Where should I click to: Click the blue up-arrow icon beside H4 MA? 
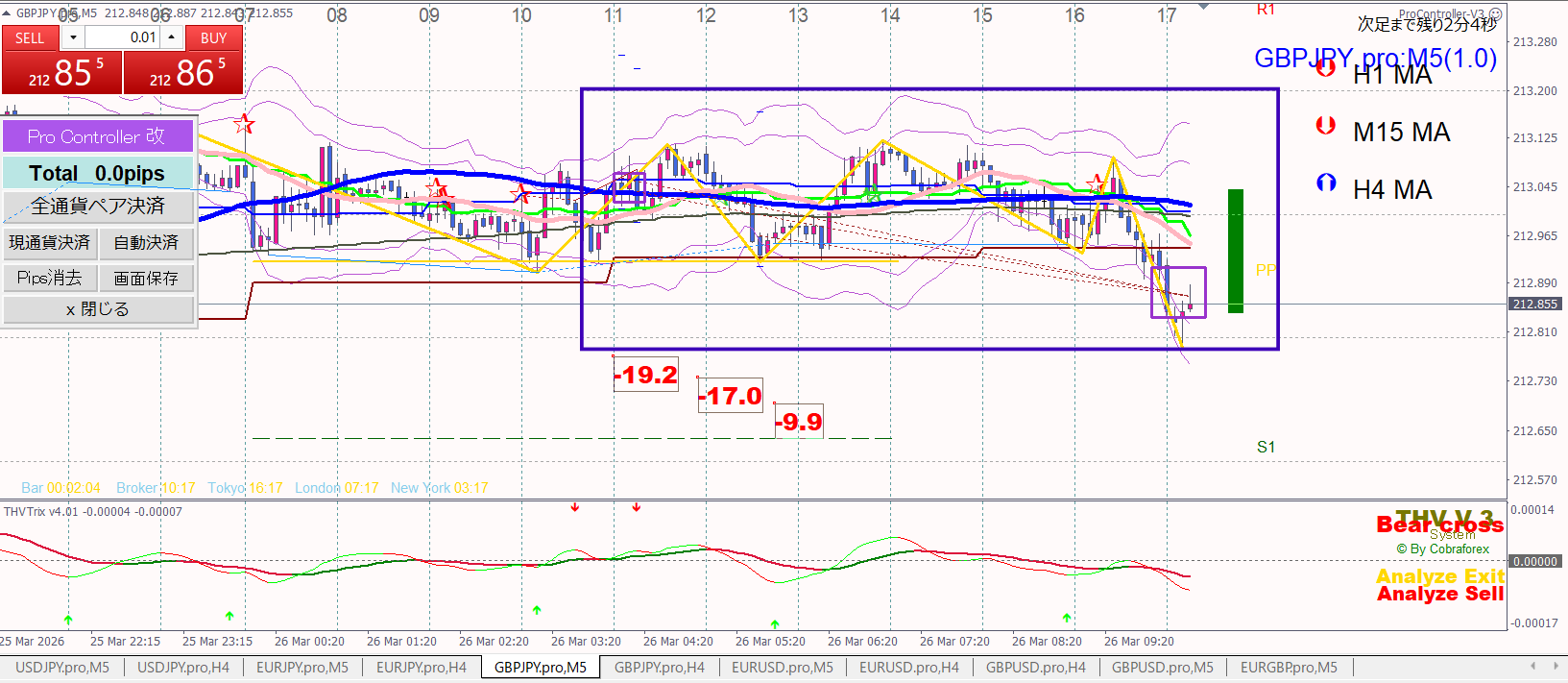[1326, 183]
